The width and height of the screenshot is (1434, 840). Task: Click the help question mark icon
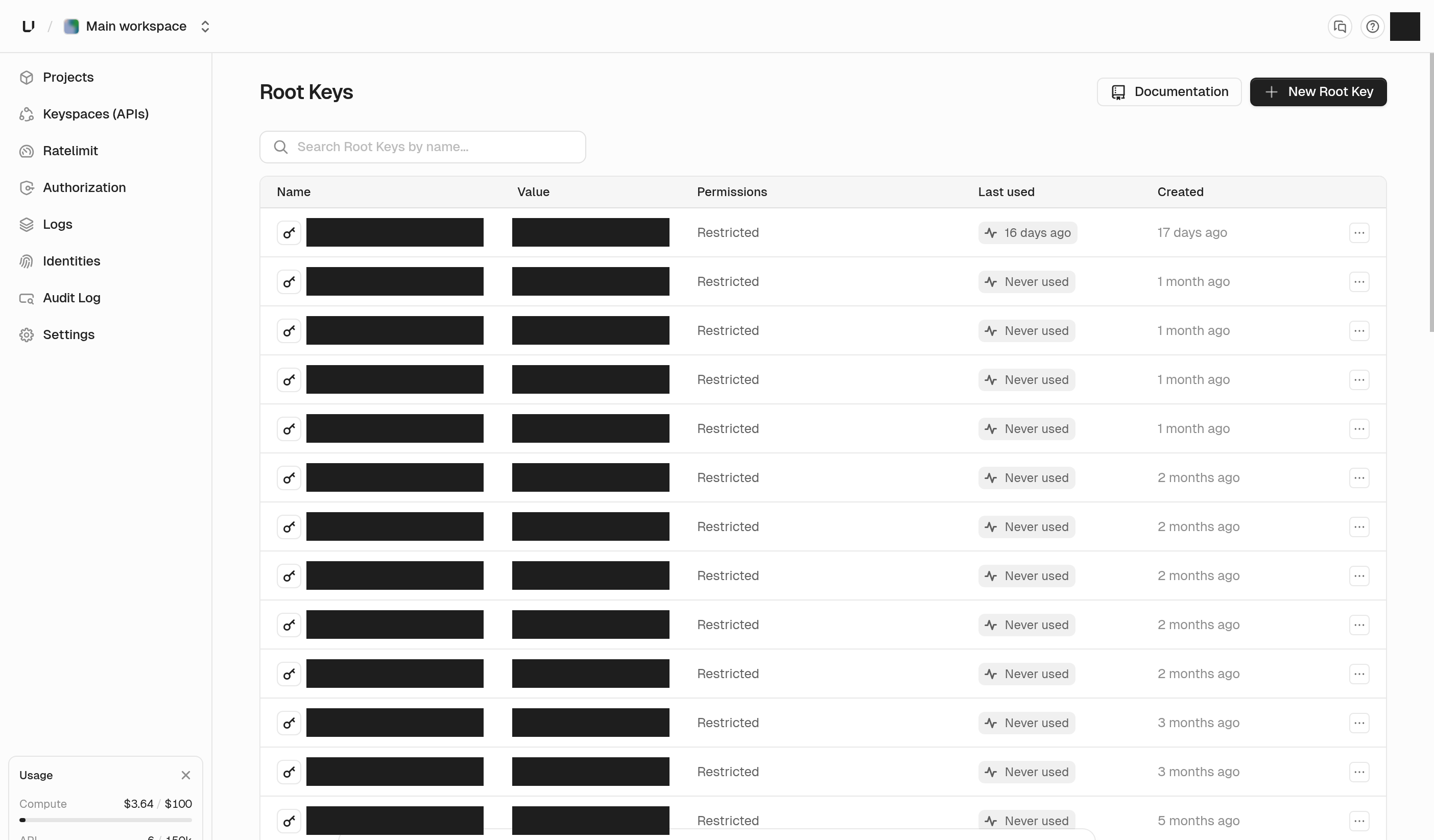pos(1372,26)
